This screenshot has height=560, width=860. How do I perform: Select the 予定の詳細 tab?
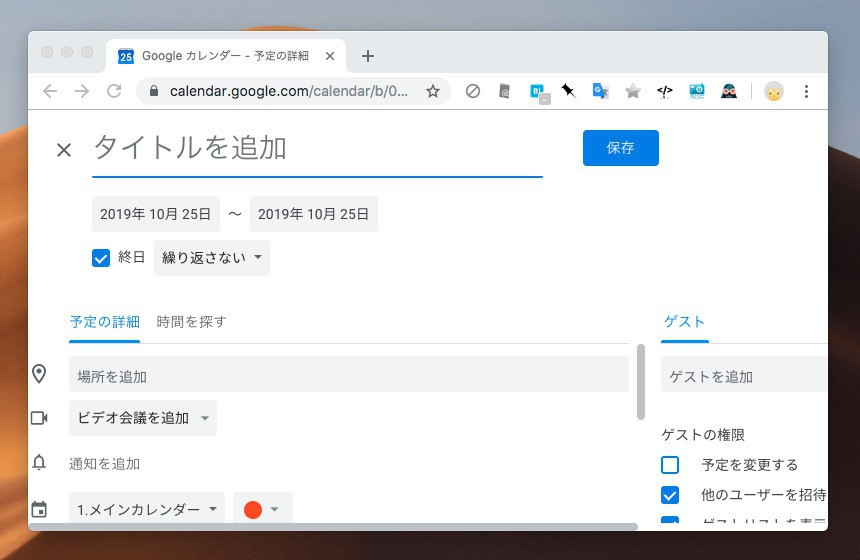(x=104, y=322)
